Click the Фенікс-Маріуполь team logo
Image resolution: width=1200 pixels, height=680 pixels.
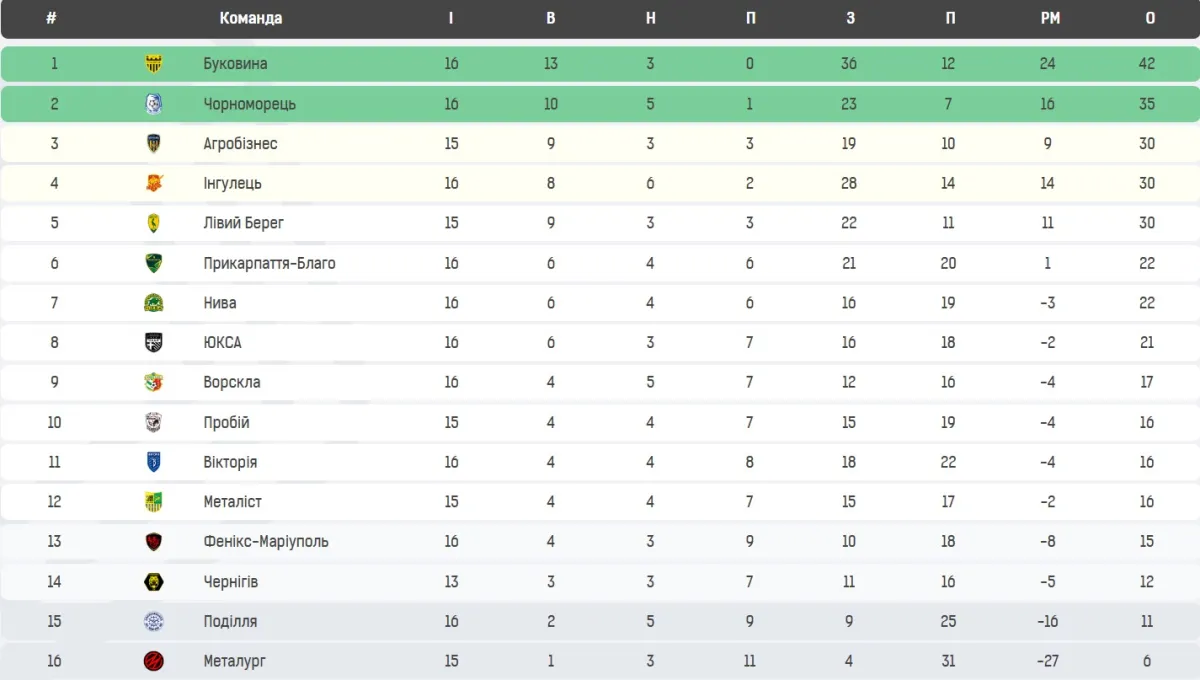point(154,541)
